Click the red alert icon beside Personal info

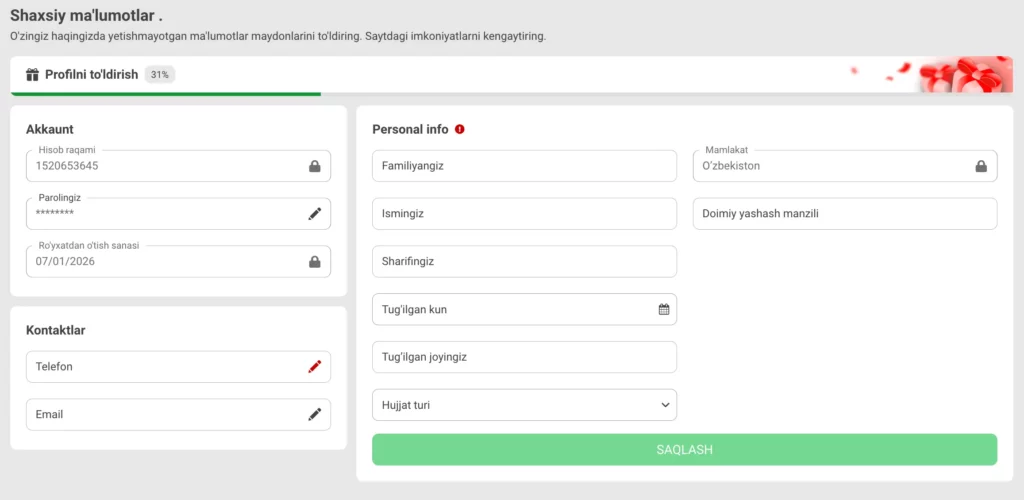click(x=460, y=129)
